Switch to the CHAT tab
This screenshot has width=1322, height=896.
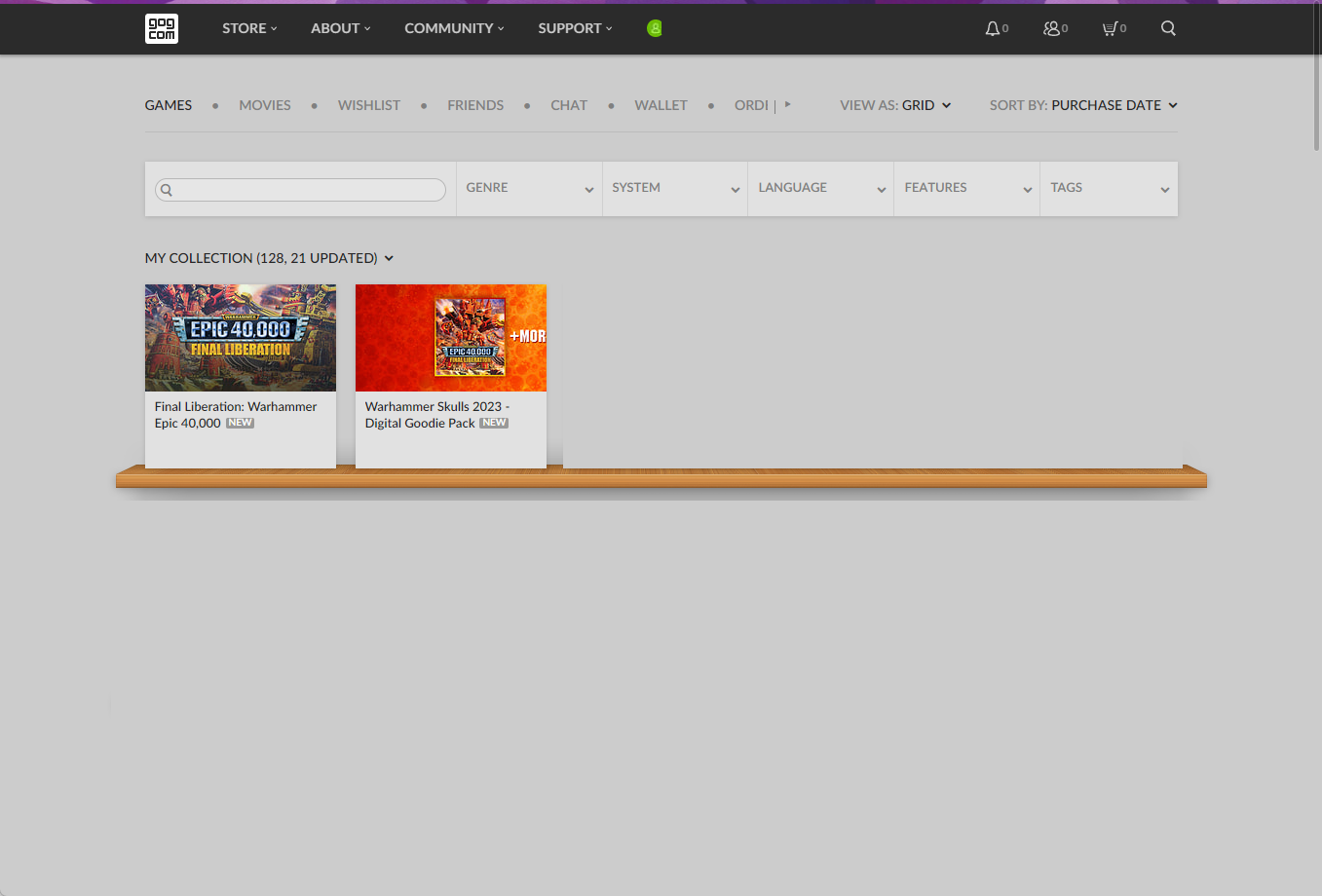[569, 105]
